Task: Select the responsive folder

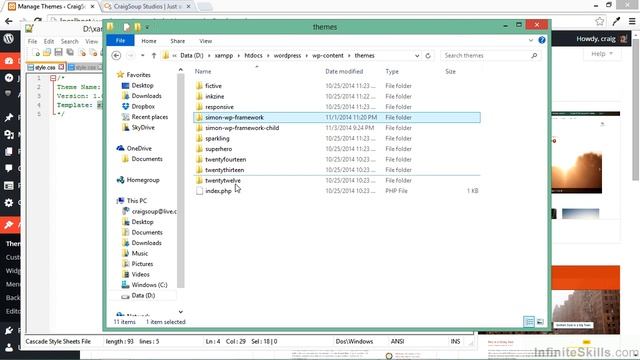Action: (220, 107)
